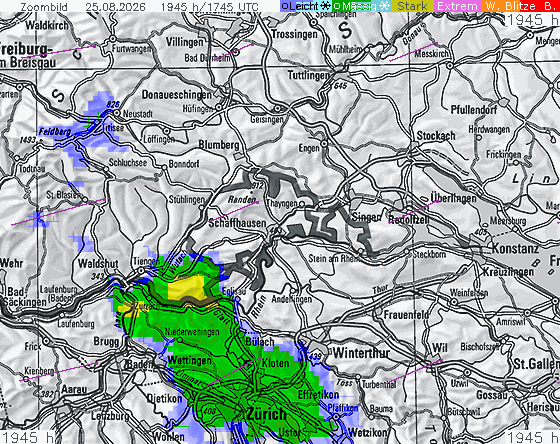Click the 1945 h timestamp in the top-right corner
Image resolution: width=560 pixels, height=444 pixels.
(x=532, y=20)
